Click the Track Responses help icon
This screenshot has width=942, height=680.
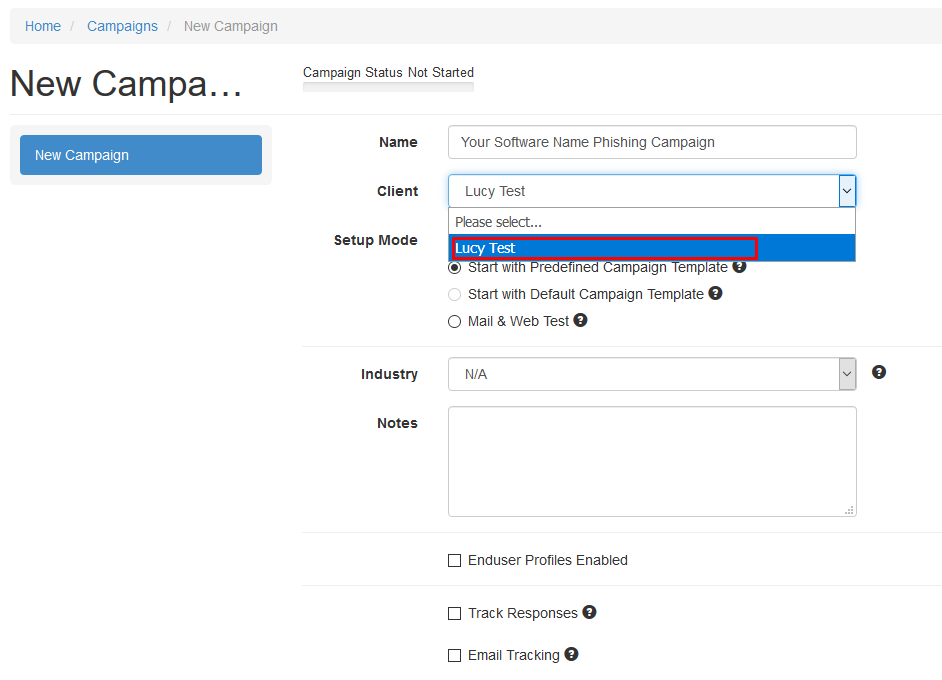pyautogui.click(x=589, y=612)
